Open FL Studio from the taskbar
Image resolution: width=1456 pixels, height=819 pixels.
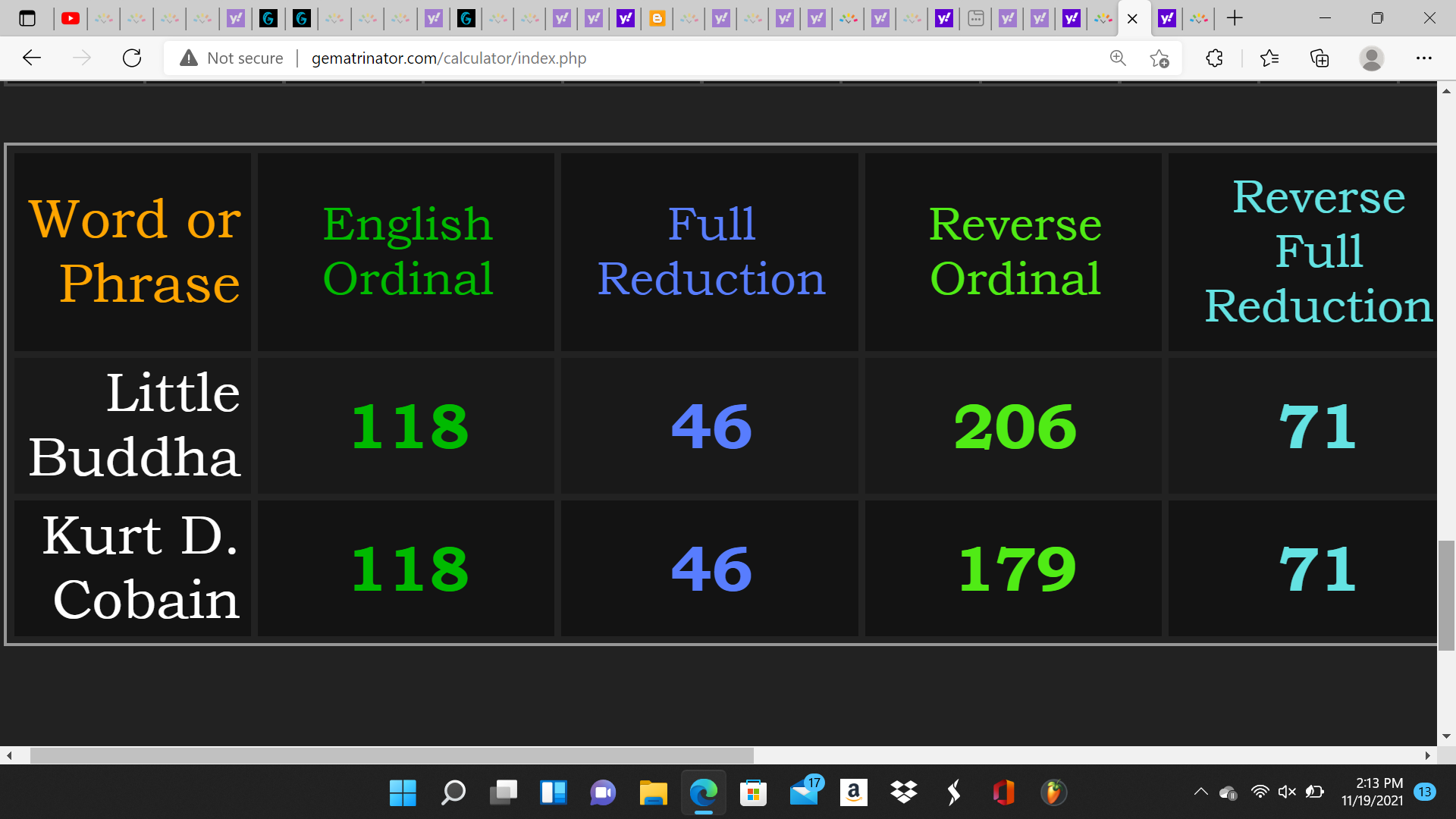point(1053,792)
